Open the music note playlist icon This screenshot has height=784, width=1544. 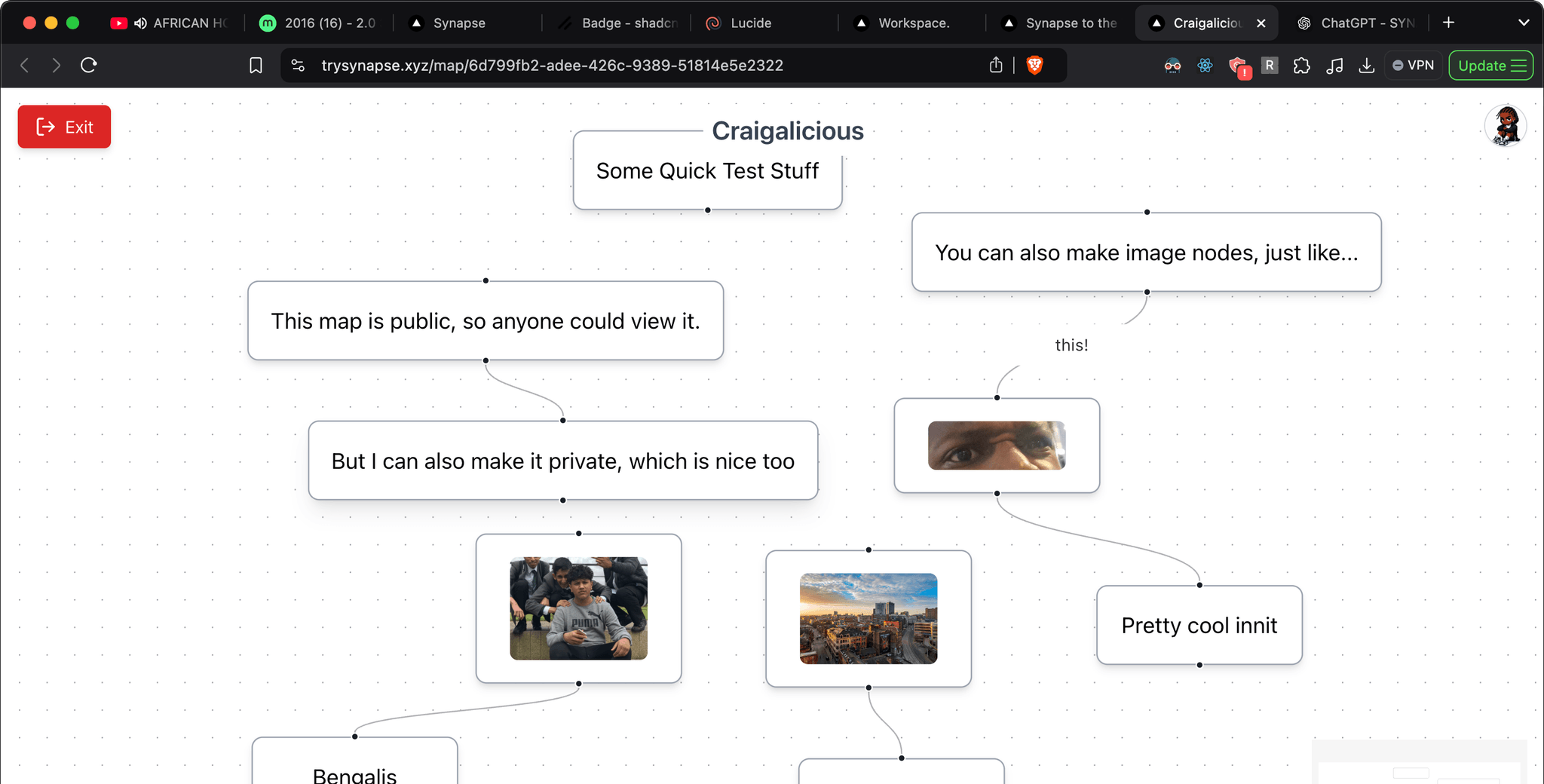point(1334,66)
